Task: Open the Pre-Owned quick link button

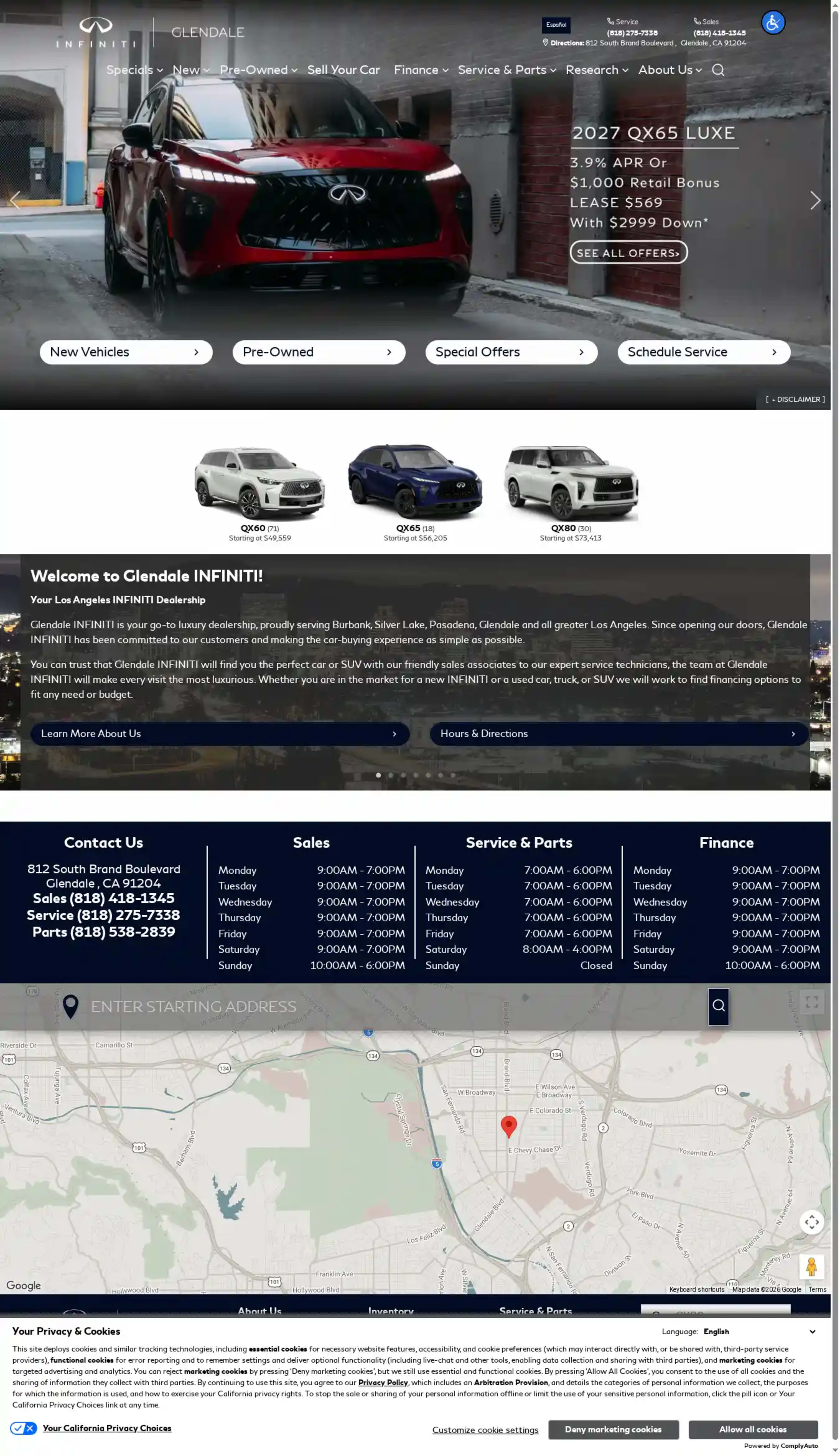Action: coord(318,352)
